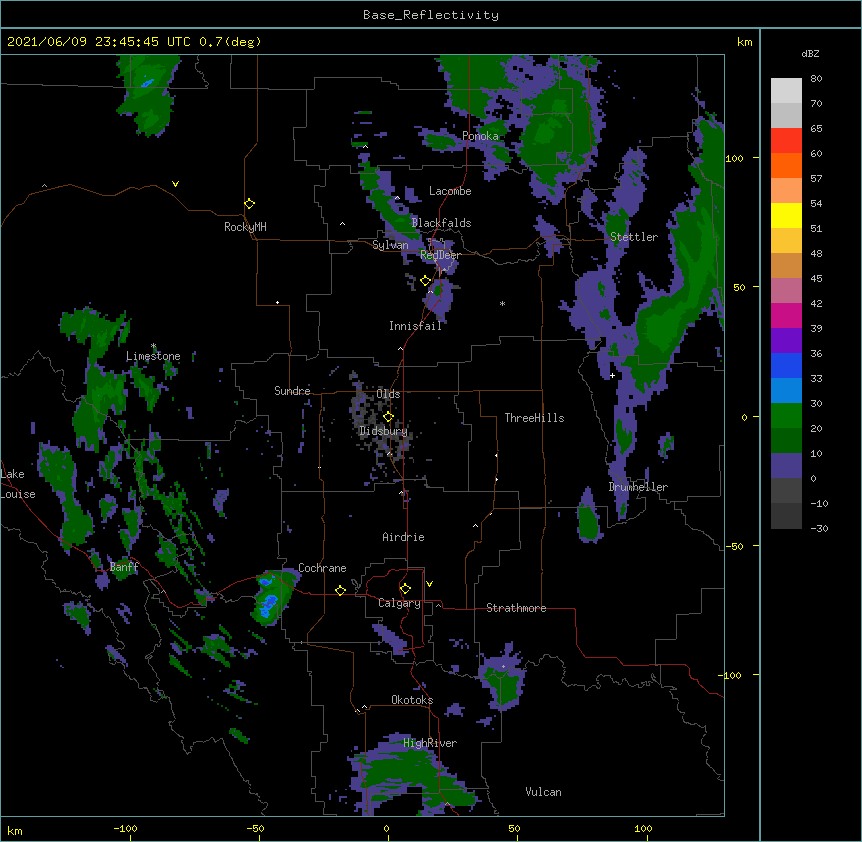
Task: Click the white asterisk marker above Limestone
Action: click(x=153, y=346)
